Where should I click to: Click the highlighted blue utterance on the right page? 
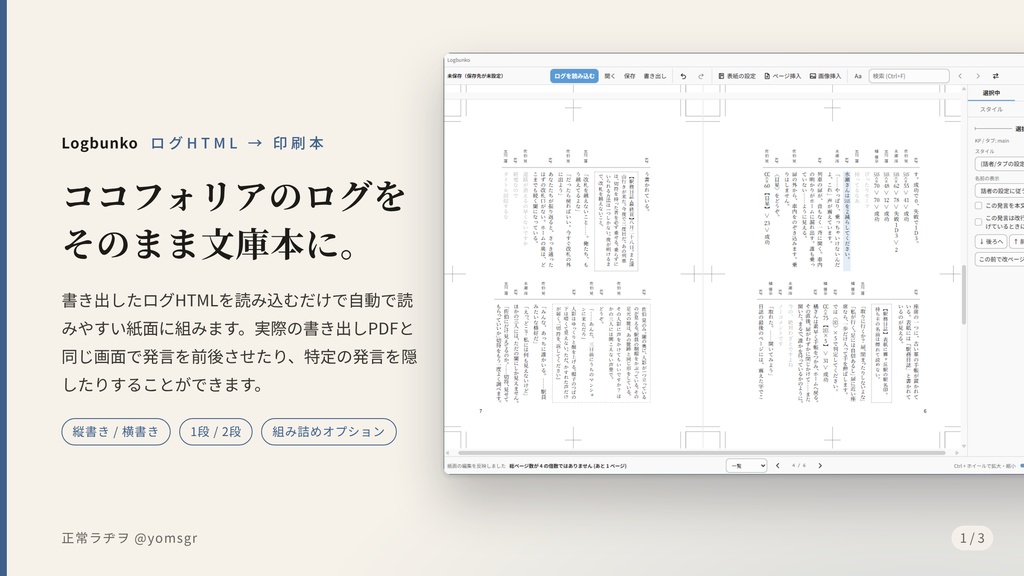point(847,221)
